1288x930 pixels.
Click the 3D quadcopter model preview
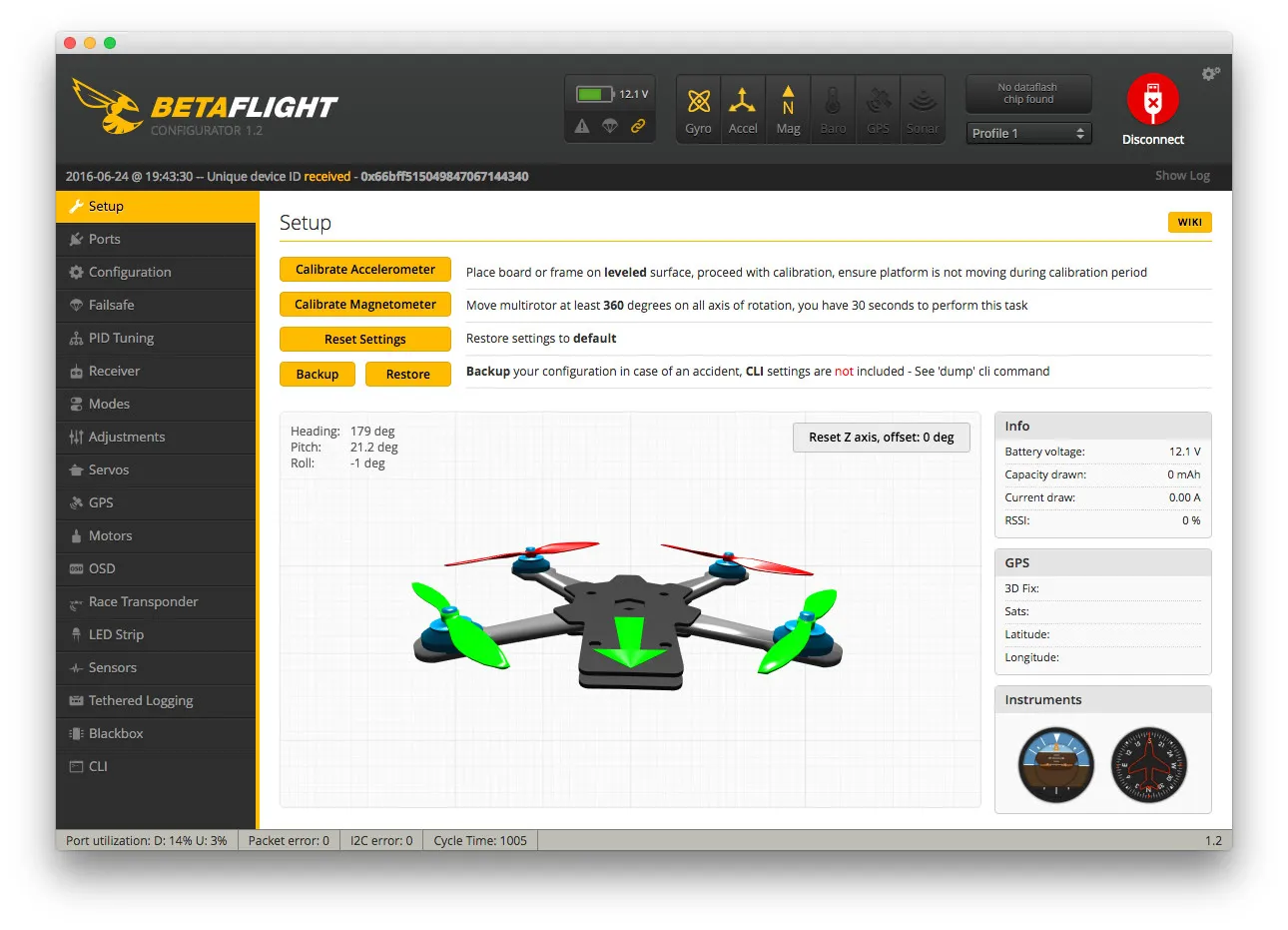[x=627, y=619]
